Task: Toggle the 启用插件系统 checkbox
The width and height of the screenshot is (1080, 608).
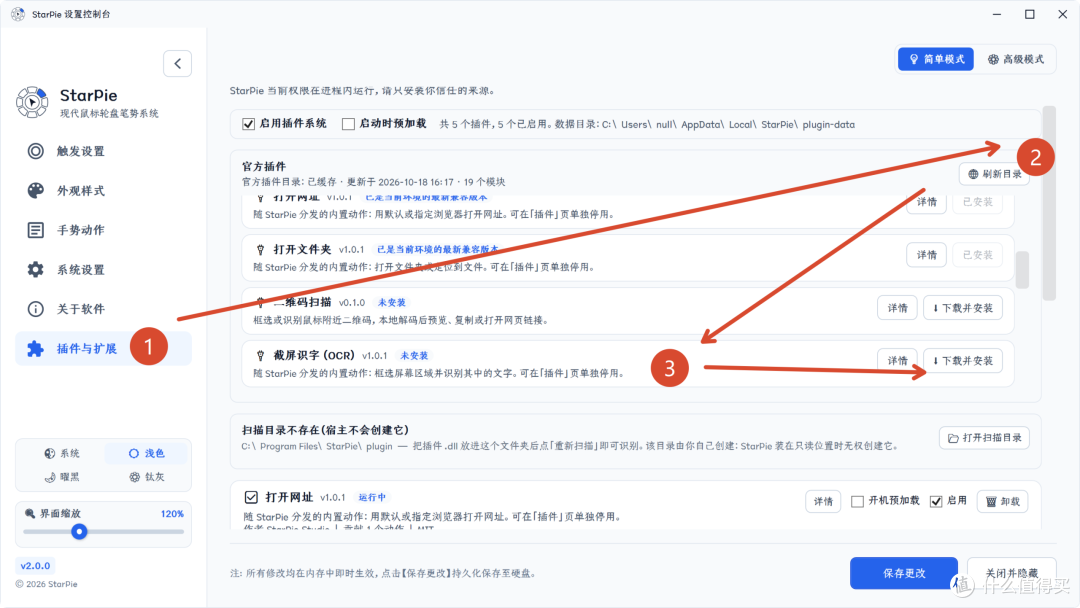Action: [x=249, y=124]
